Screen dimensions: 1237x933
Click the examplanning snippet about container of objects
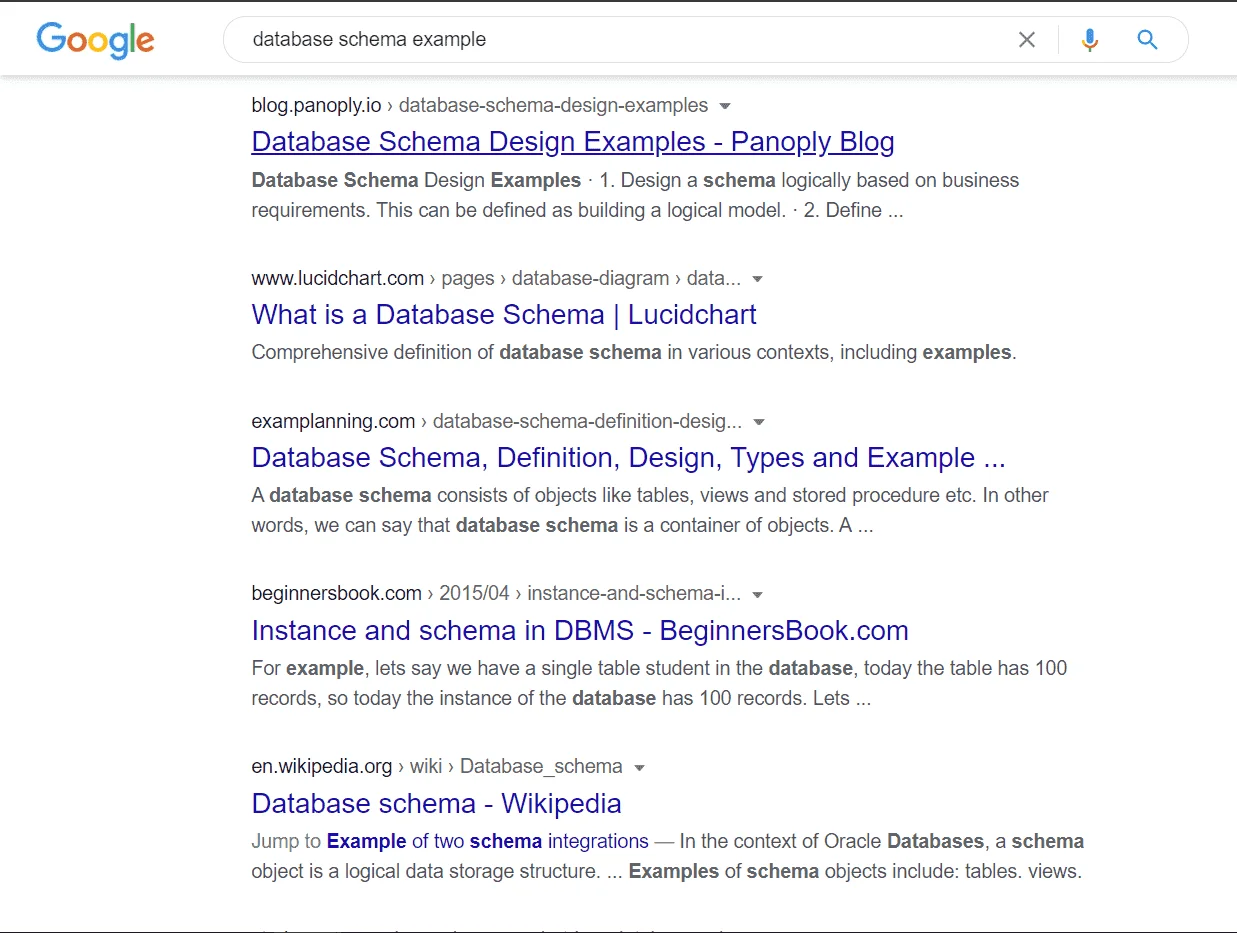click(x=650, y=510)
